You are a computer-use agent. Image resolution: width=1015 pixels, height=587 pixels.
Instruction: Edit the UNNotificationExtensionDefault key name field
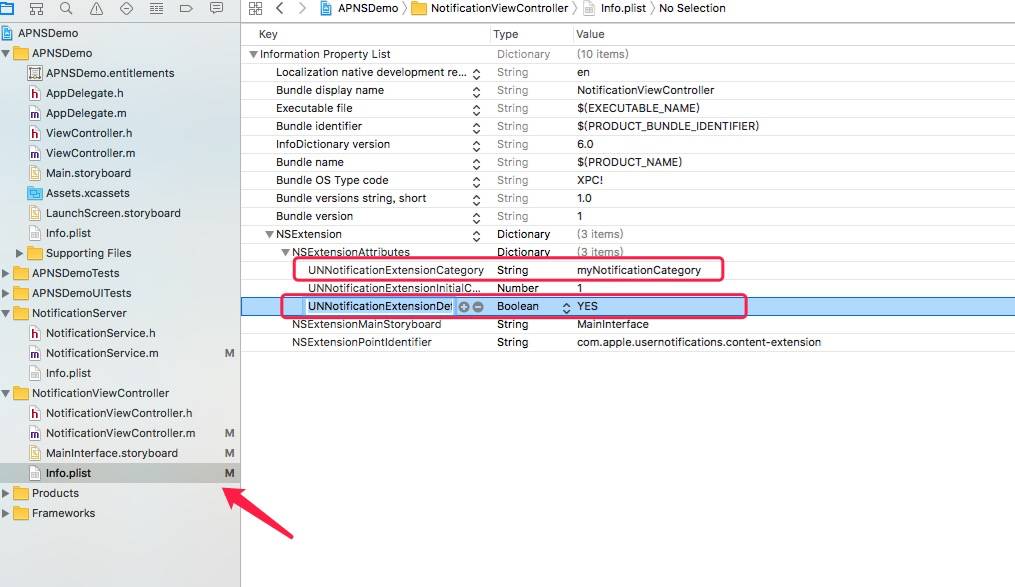379,306
